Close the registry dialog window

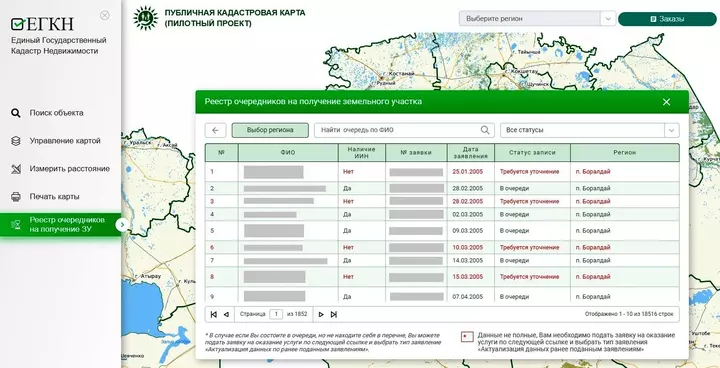coord(666,102)
